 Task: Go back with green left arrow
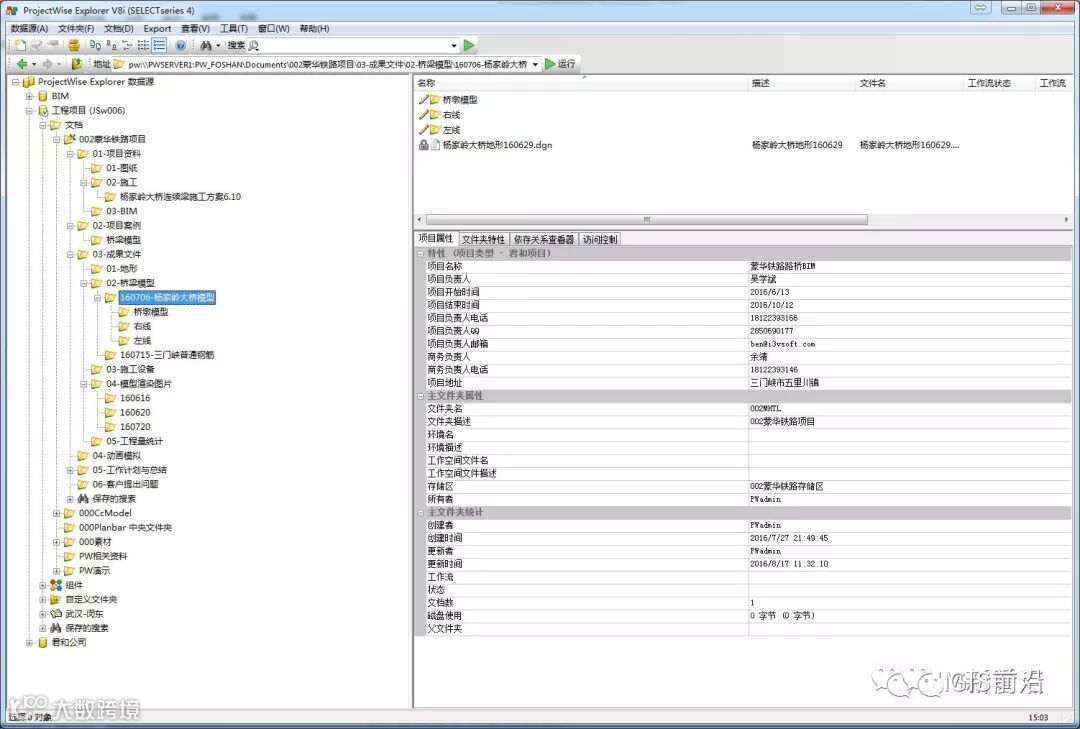[22, 64]
